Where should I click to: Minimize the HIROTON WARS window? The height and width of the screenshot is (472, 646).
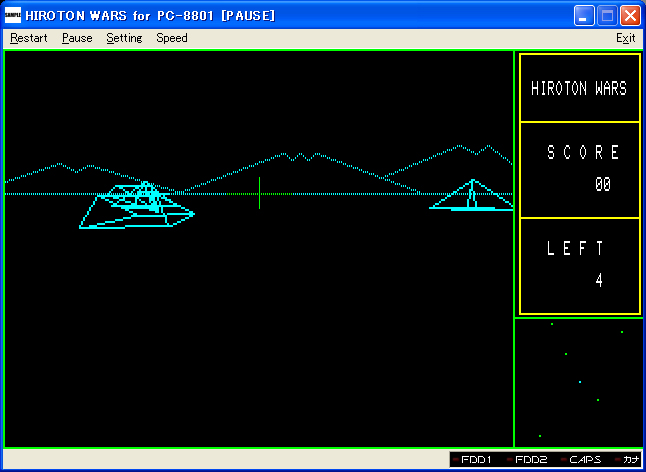(x=584, y=16)
